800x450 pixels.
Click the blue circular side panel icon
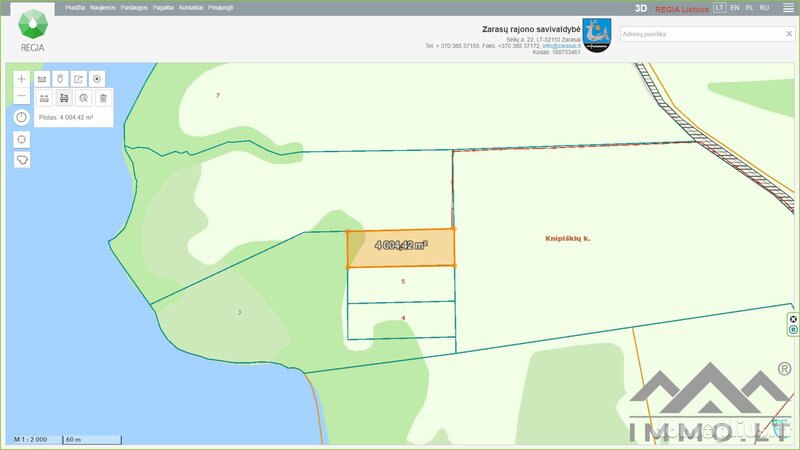coord(793,330)
